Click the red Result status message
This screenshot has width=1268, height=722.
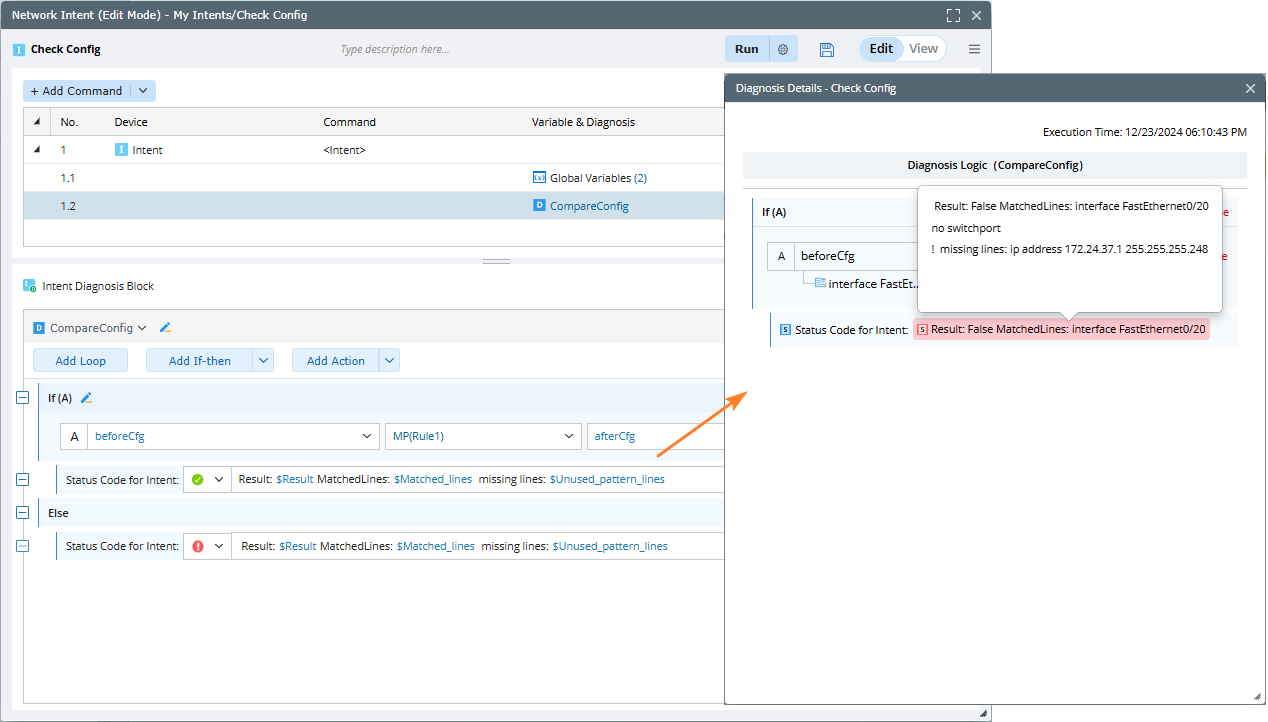(x=1060, y=329)
